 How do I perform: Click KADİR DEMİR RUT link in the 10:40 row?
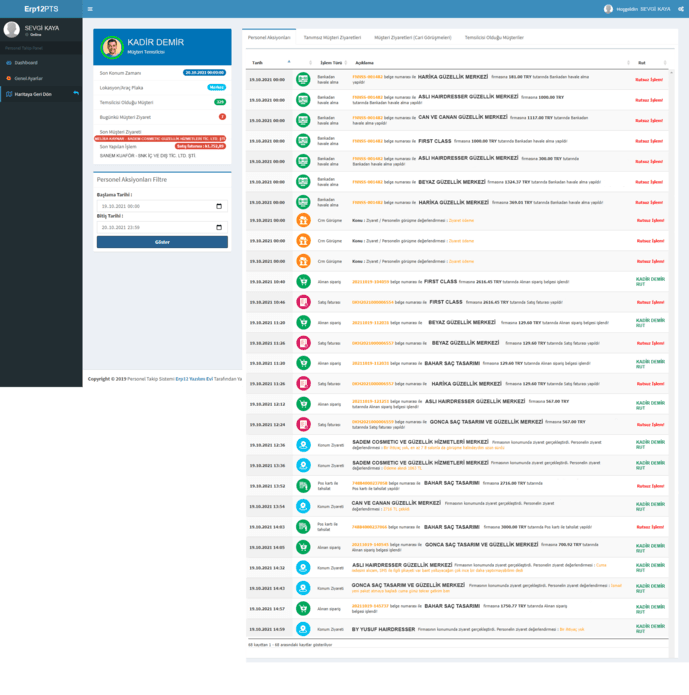coord(650,281)
